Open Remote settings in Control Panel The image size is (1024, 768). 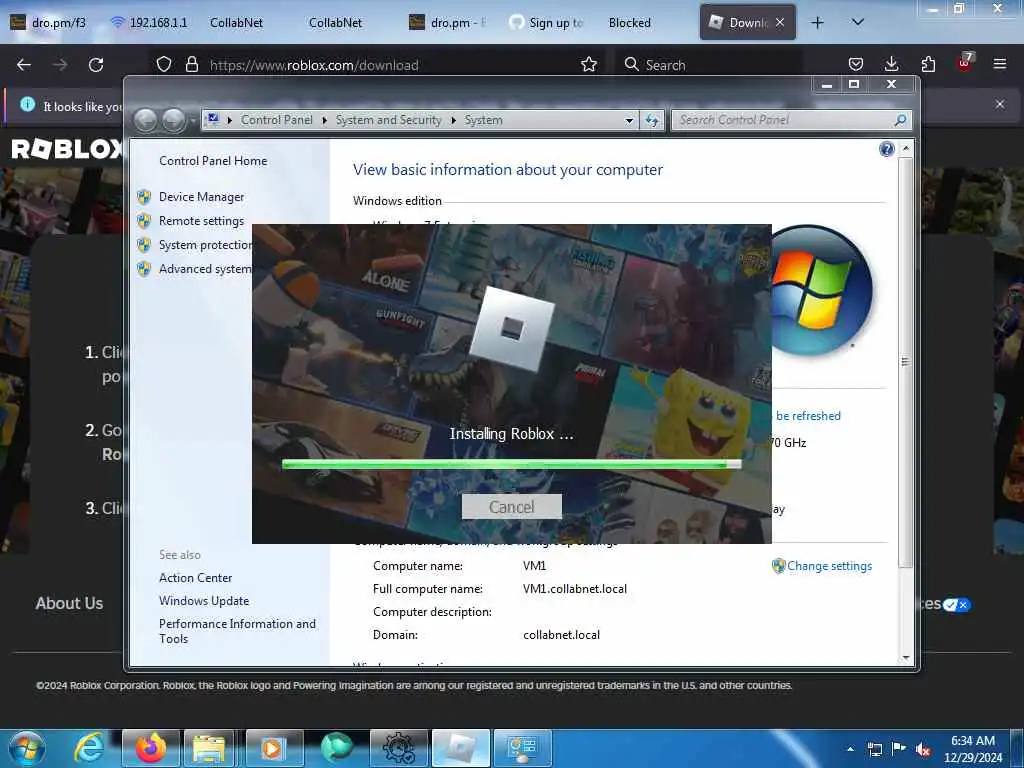click(x=201, y=221)
